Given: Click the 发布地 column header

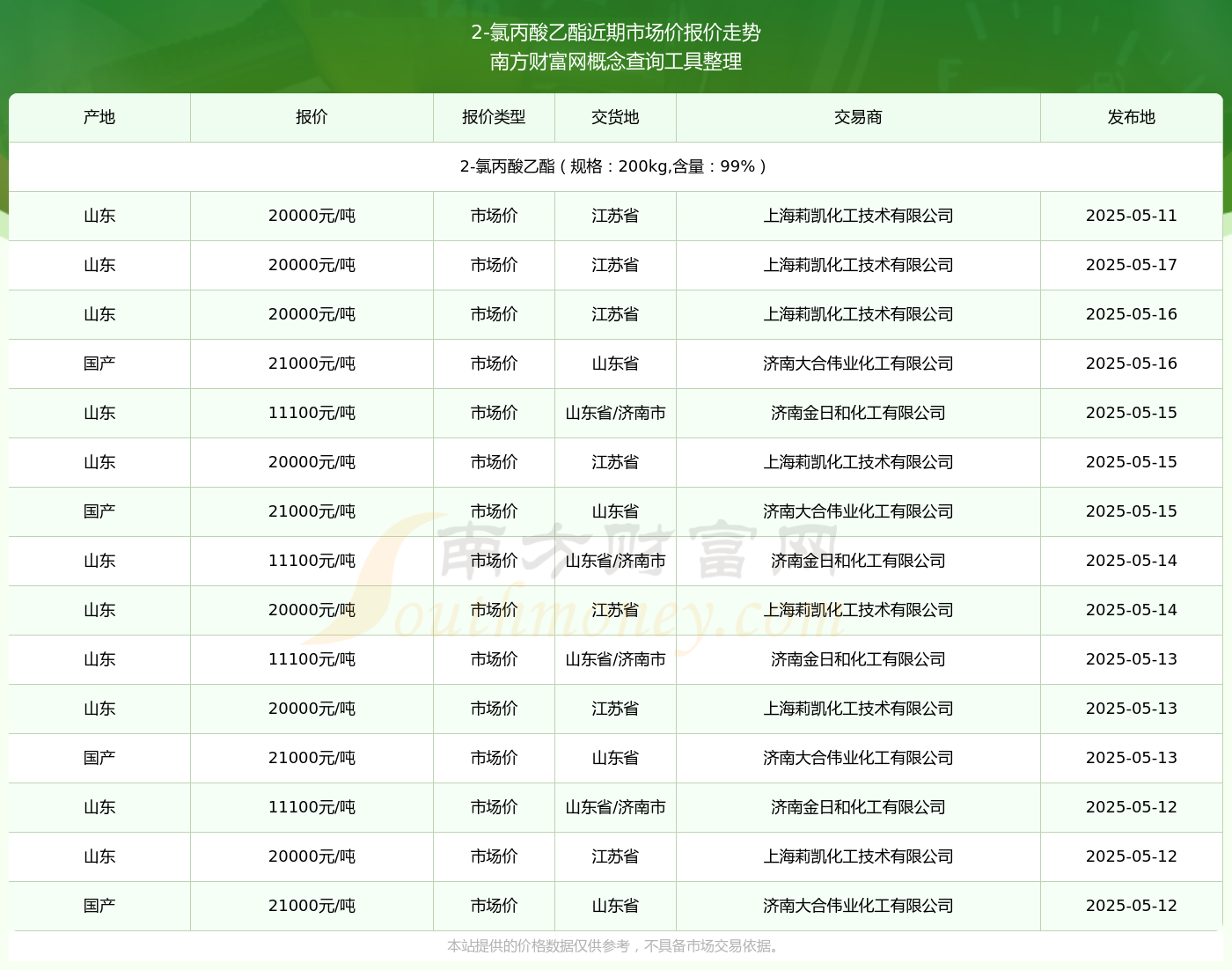Looking at the screenshot, I should point(1131,117).
